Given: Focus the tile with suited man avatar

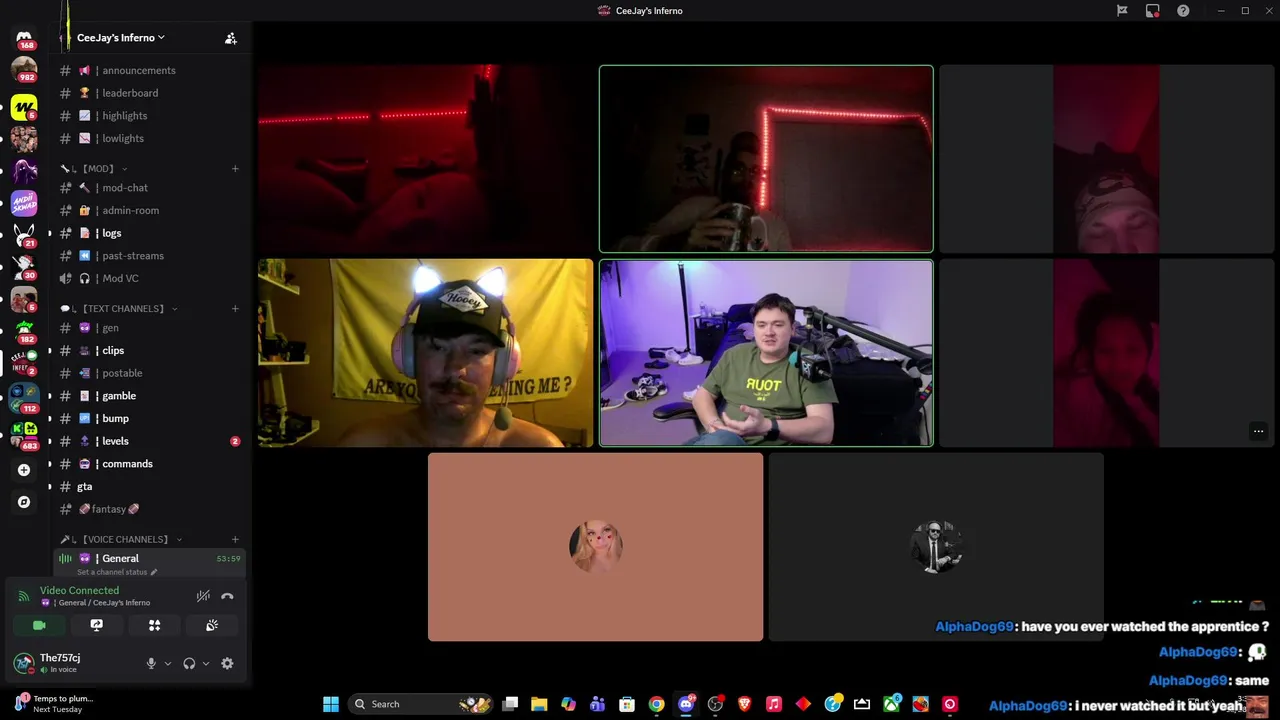Looking at the screenshot, I should pos(936,547).
